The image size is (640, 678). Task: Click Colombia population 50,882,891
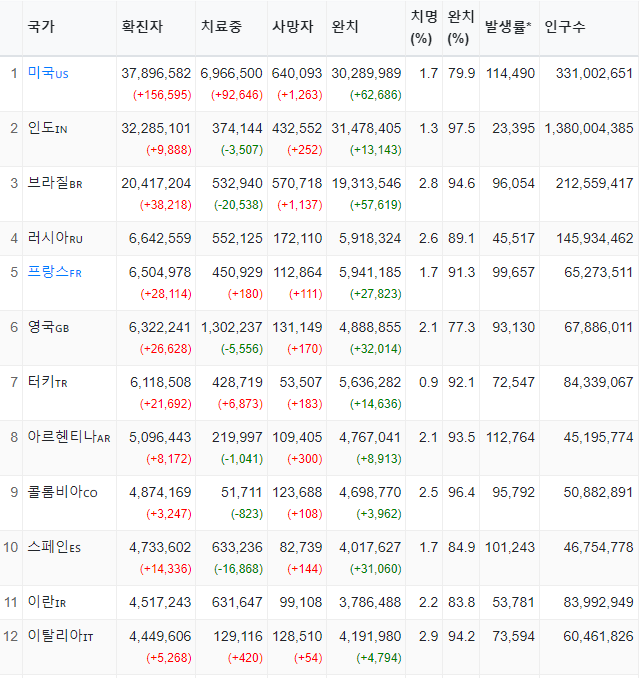coord(598,492)
